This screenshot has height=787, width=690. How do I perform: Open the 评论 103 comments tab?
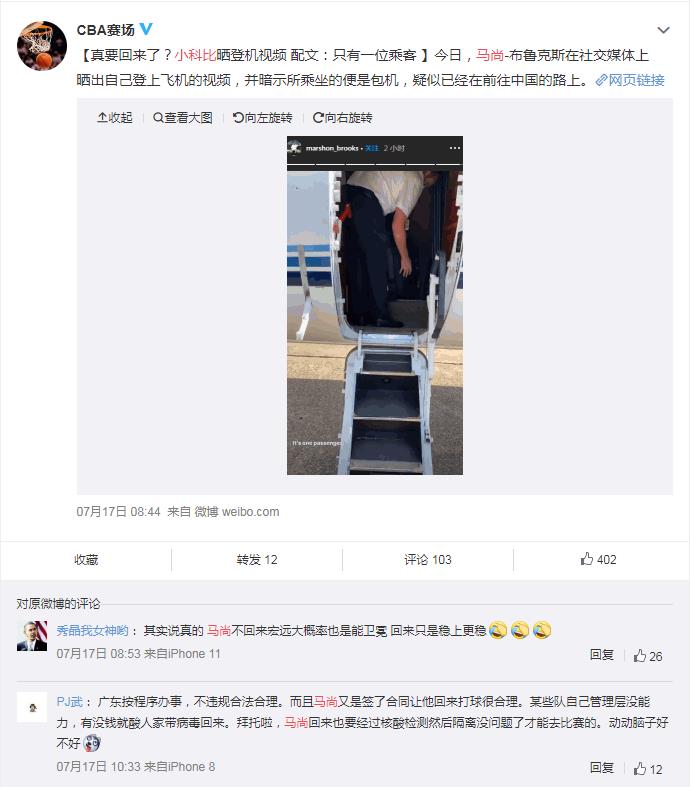(428, 560)
